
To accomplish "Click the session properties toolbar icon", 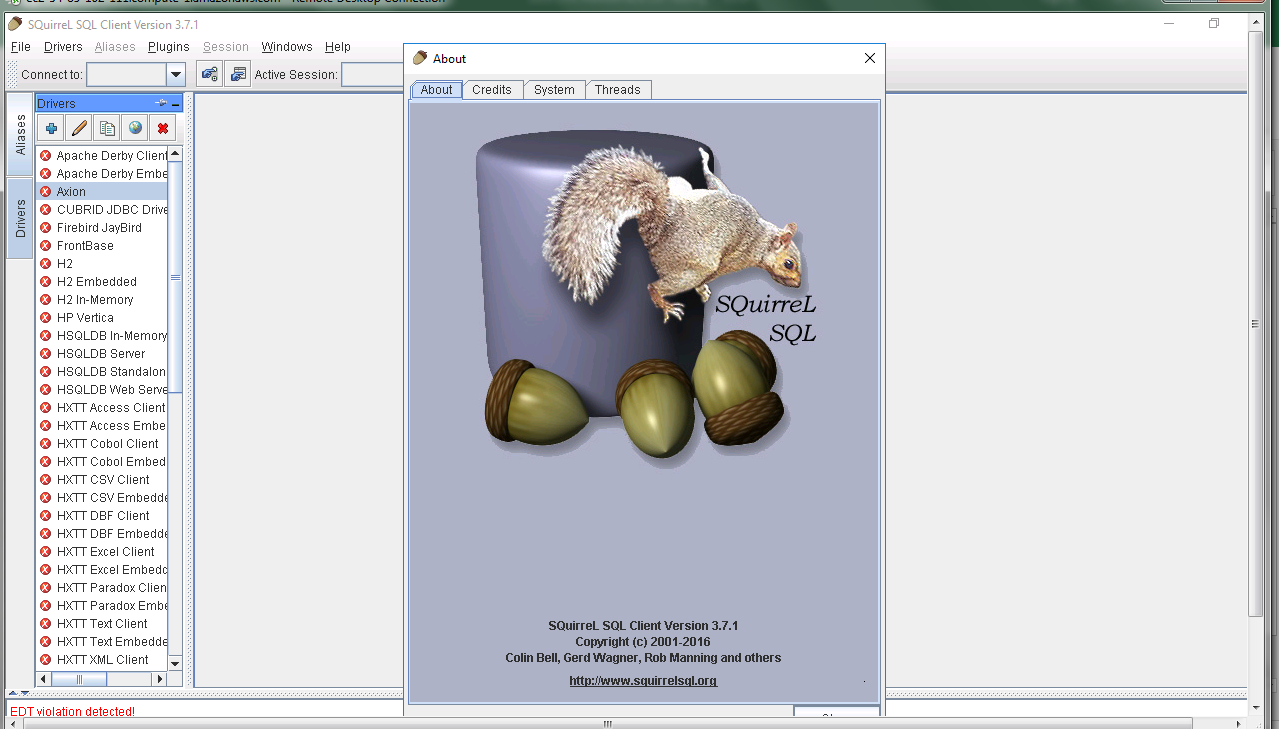I will pyautogui.click(x=209, y=74).
